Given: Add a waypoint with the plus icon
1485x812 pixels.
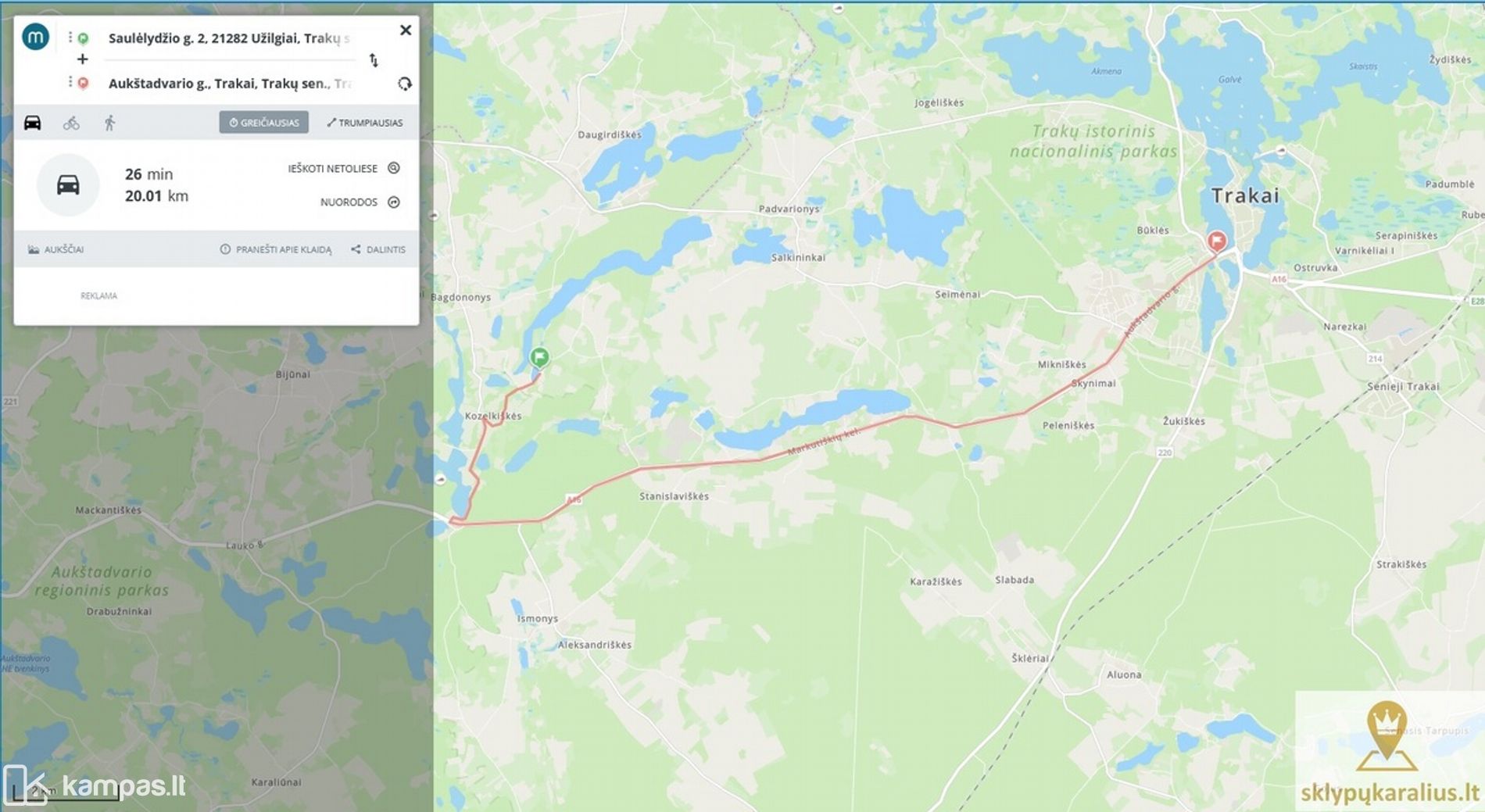Looking at the screenshot, I should point(82,59).
